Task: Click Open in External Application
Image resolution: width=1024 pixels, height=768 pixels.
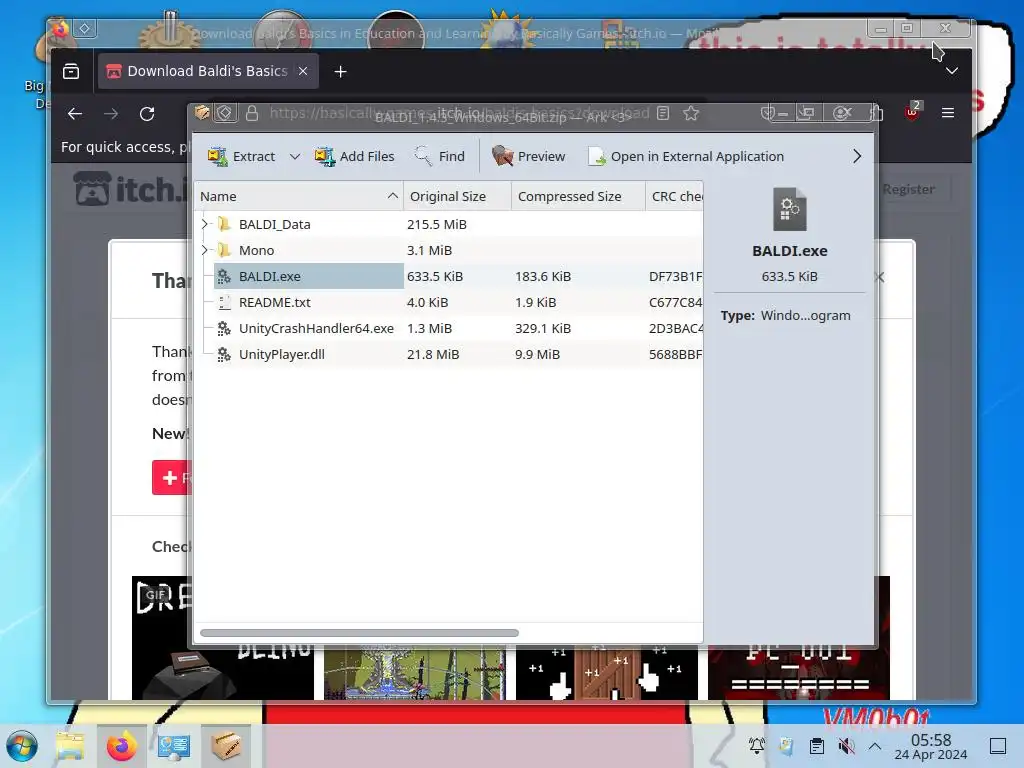Action: tap(686, 157)
